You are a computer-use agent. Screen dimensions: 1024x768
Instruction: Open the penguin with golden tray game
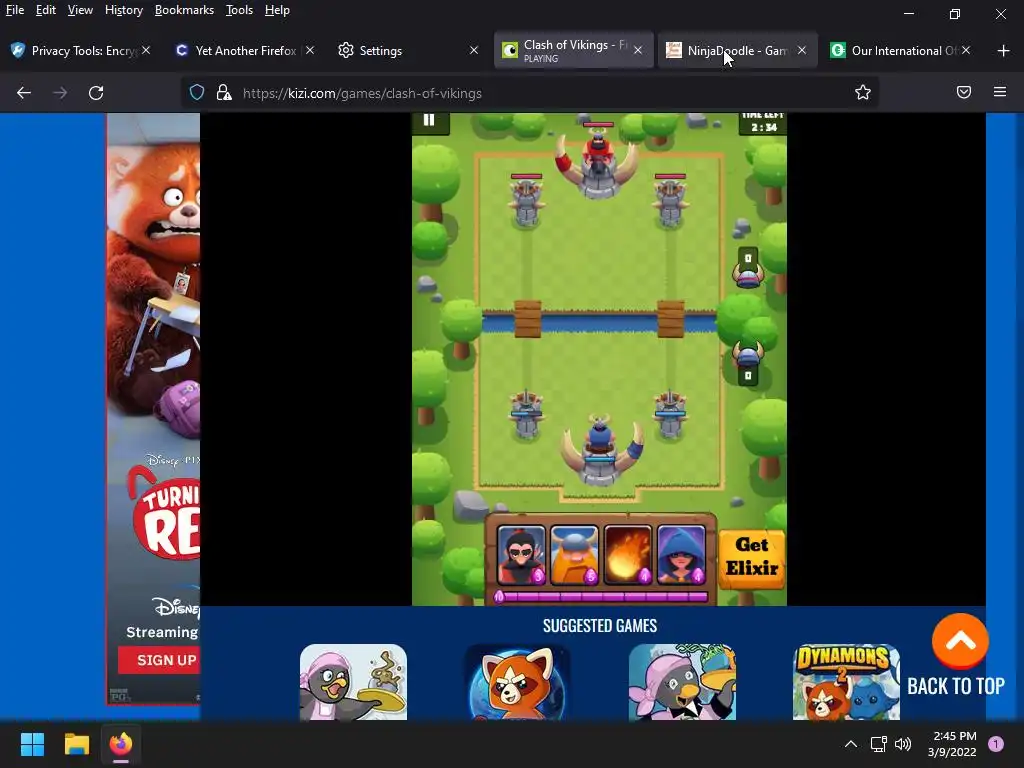tap(353, 682)
